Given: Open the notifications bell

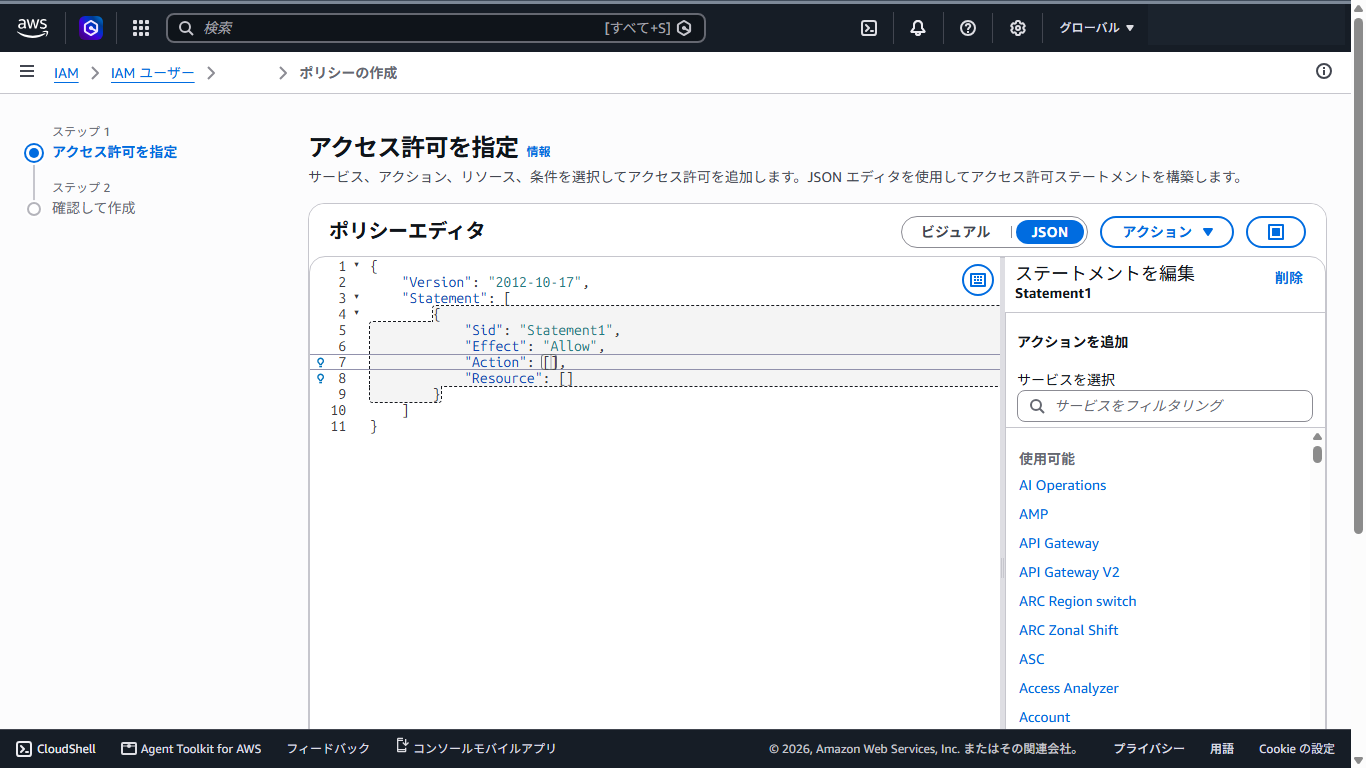Looking at the screenshot, I should pyautogui.click(x=918, y=28).
